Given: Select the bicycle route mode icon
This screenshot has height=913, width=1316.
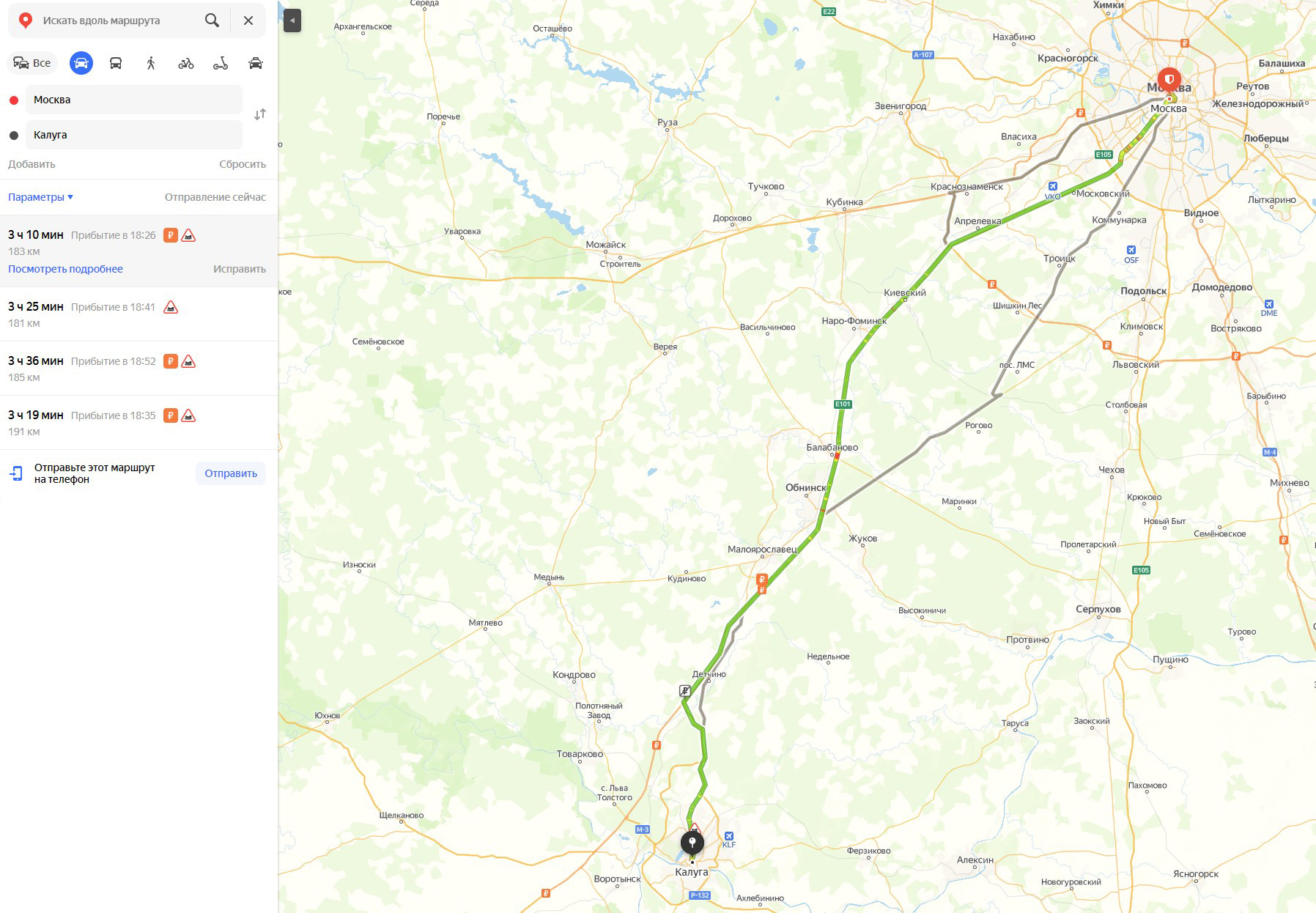Looking at the screenshot, I should pyautogui.click(x=186, y=63).
